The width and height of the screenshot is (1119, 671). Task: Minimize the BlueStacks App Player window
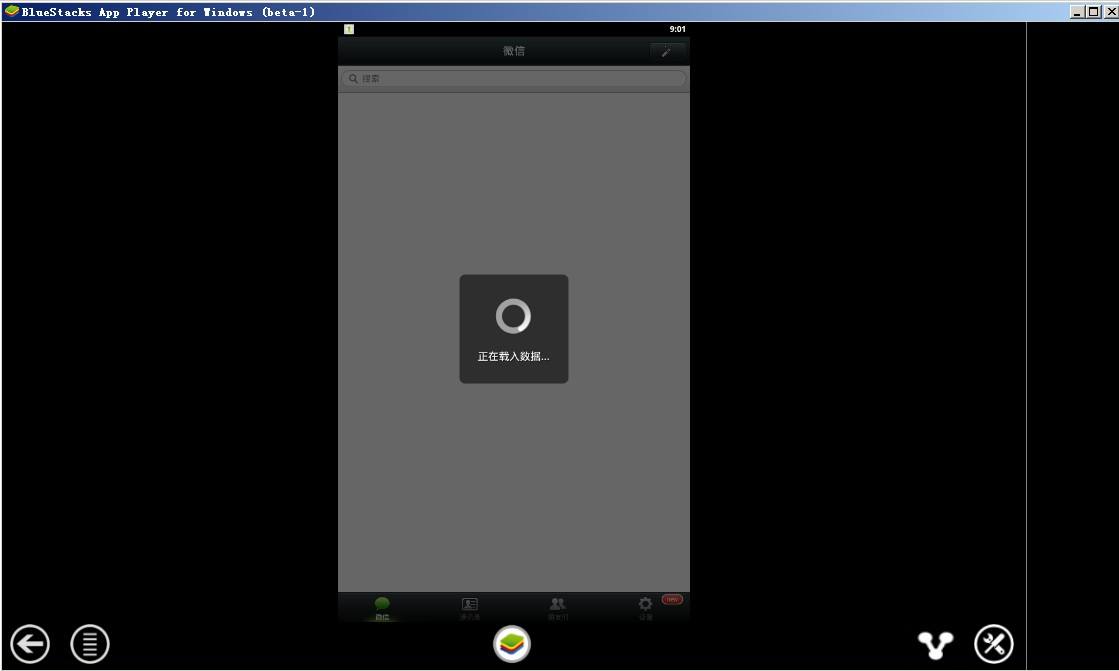[1078, 11]
